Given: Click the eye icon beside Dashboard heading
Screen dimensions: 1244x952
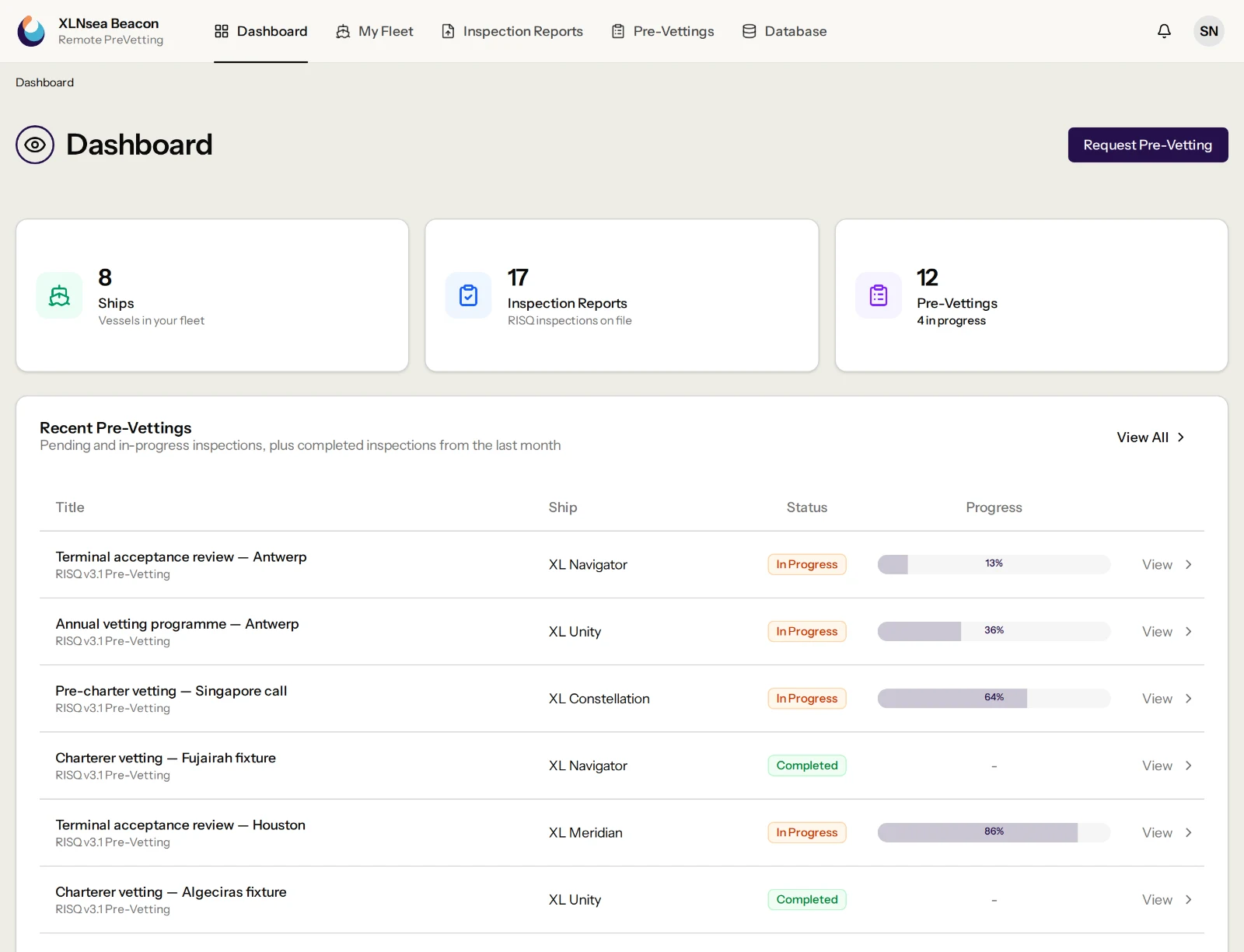Looking at the screenshot, I should (35, 145).
